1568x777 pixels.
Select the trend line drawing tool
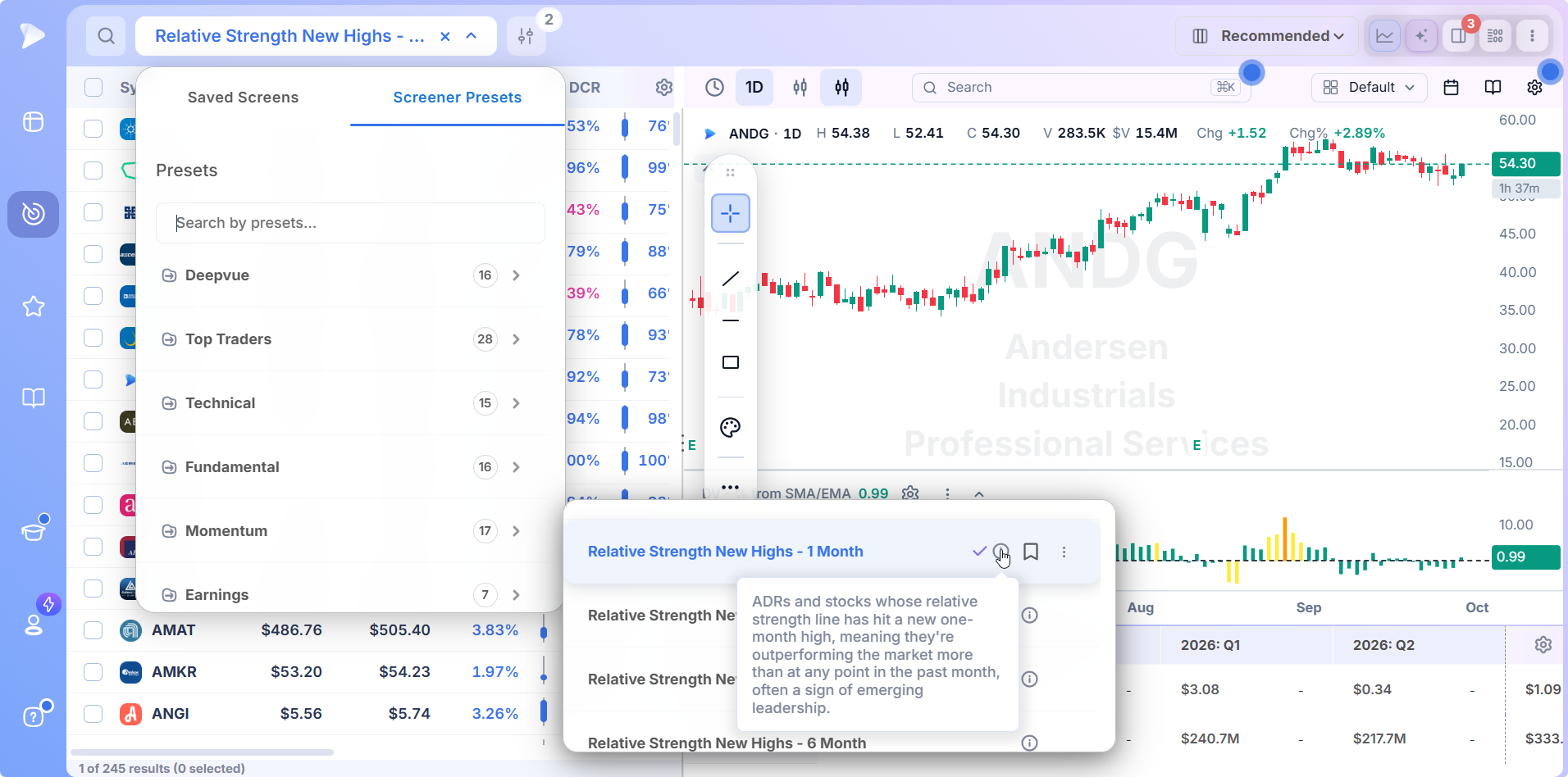click(x=730, y=279)
